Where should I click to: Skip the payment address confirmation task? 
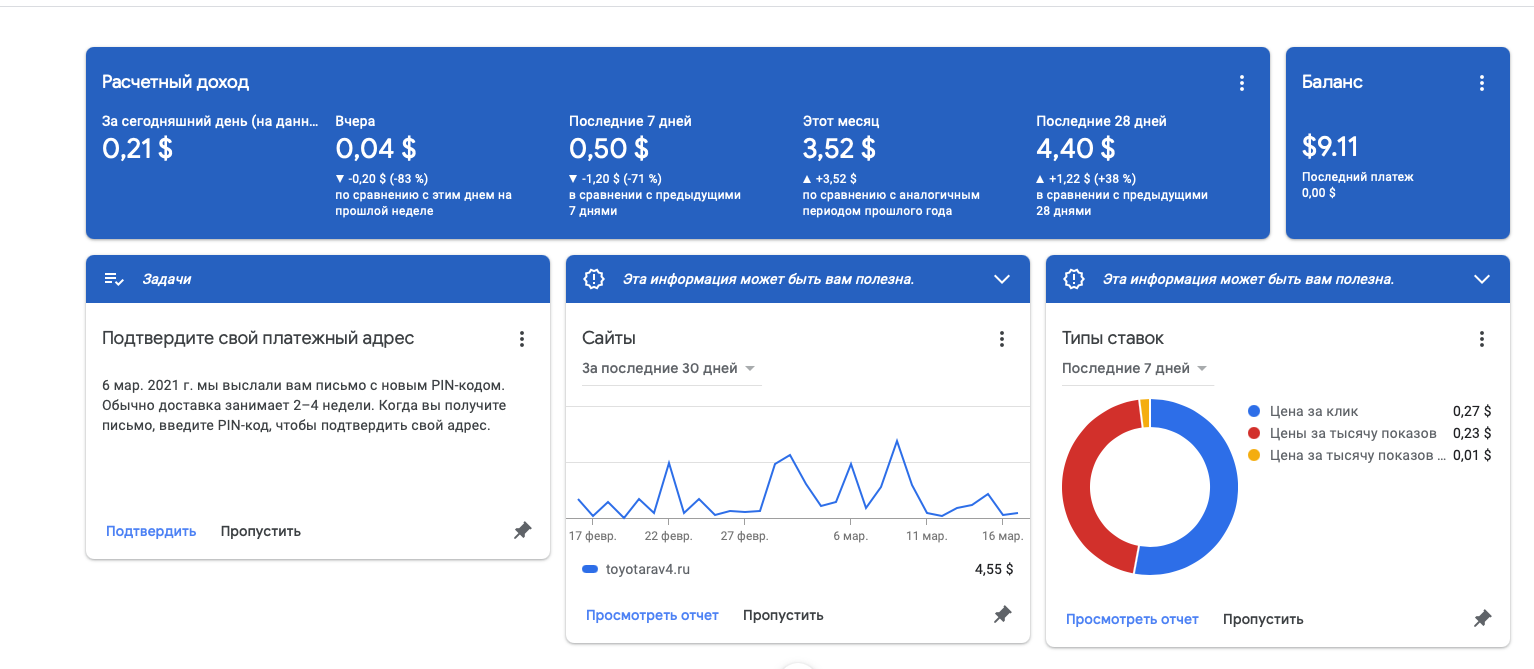point(260,531)
